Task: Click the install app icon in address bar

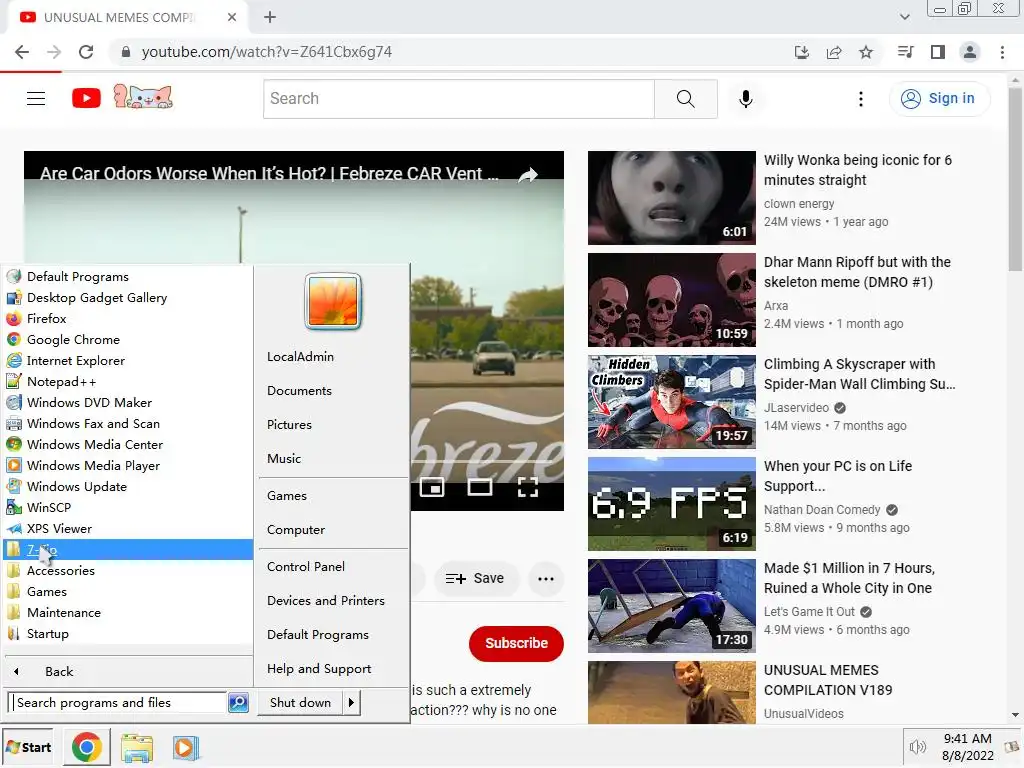Action: tap(801, 52)
